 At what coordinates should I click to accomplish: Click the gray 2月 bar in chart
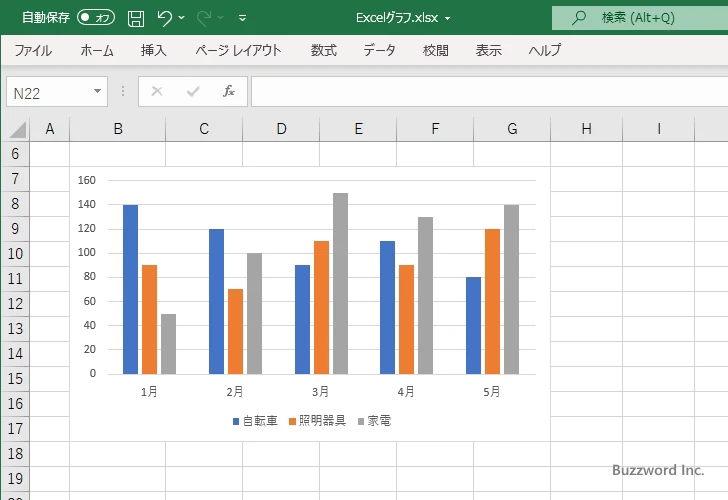pyautogui.click(x=254, y=313)
